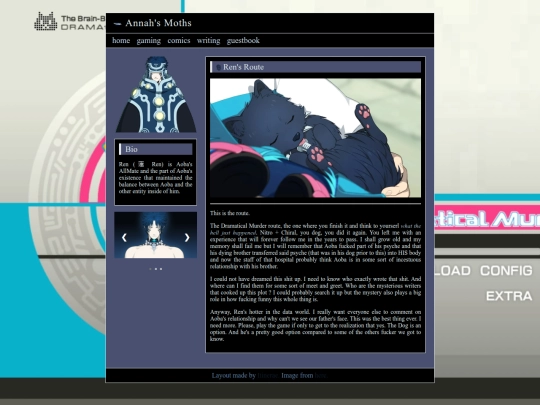
Task: Select the first slider pagination dot
Action: [x=150, y=269]
